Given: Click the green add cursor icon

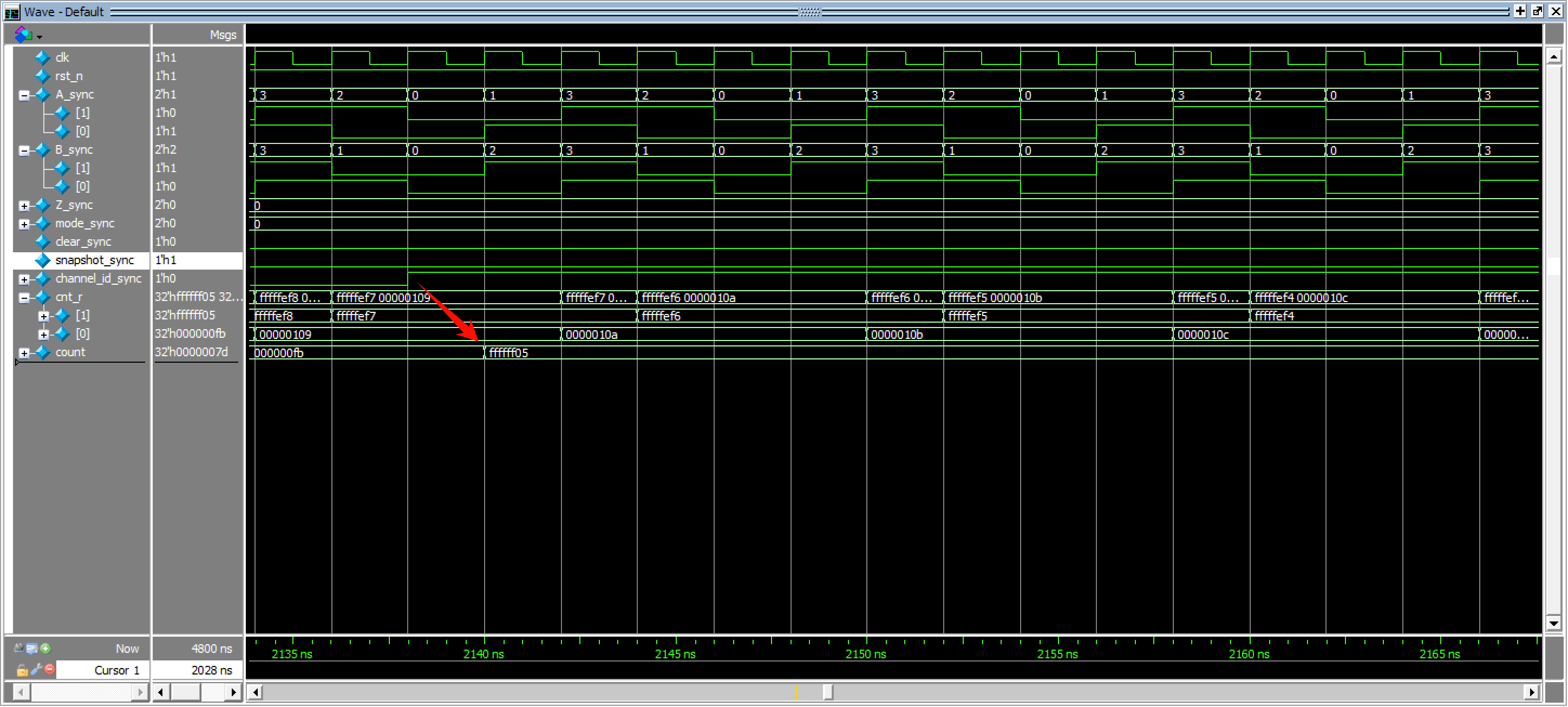Looking at the screenshot, I should (45, 649).
